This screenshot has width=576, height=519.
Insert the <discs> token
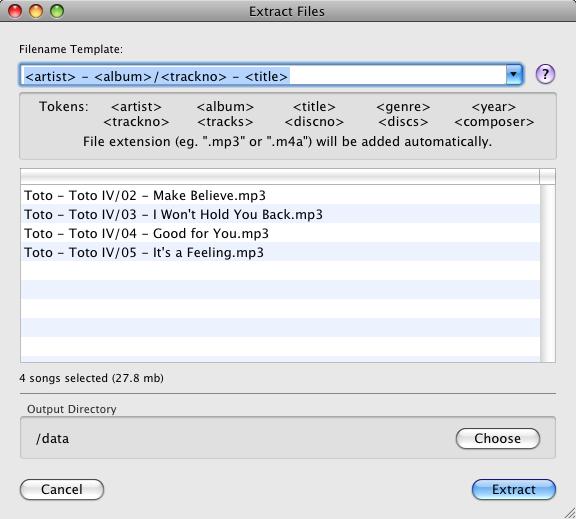pyautogui.click(x=403, y=122)
